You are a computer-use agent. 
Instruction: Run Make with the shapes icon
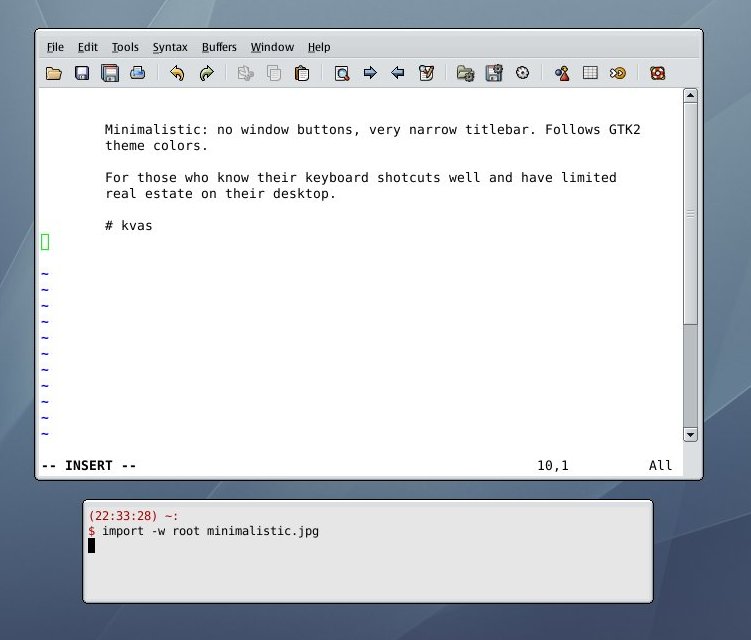pyautogui.click(x=562, y=73)
